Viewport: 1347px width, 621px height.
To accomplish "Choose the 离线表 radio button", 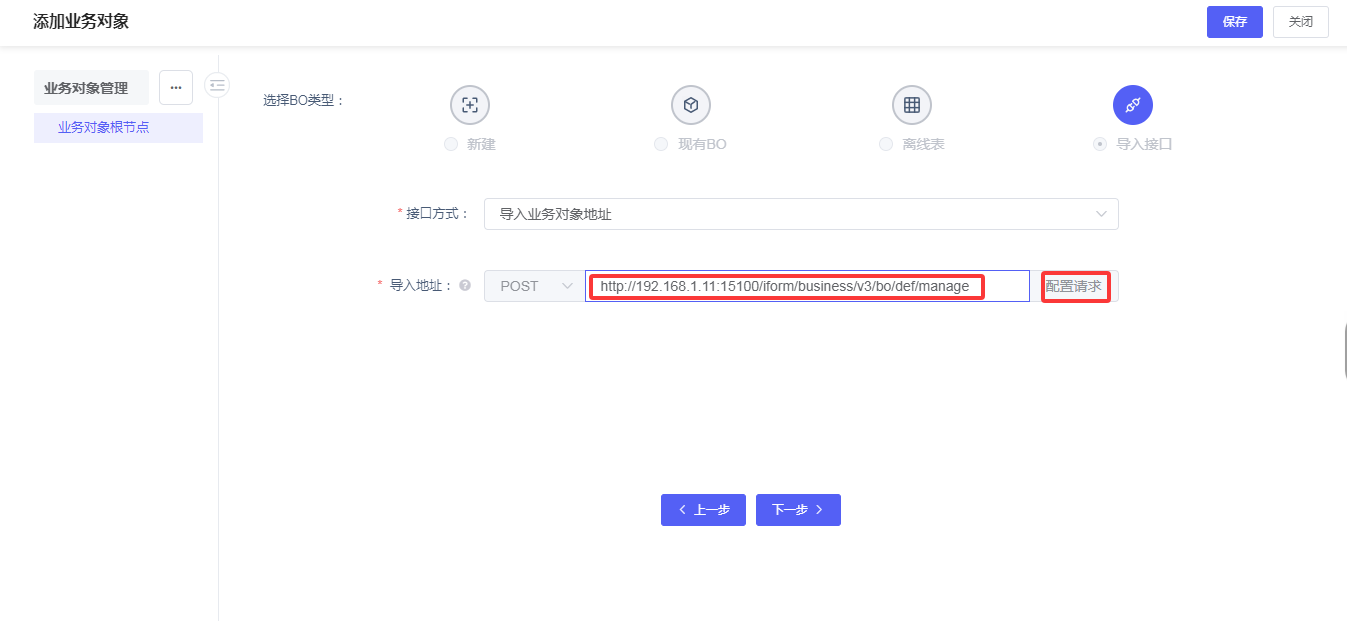I will [x=885, y=144].
